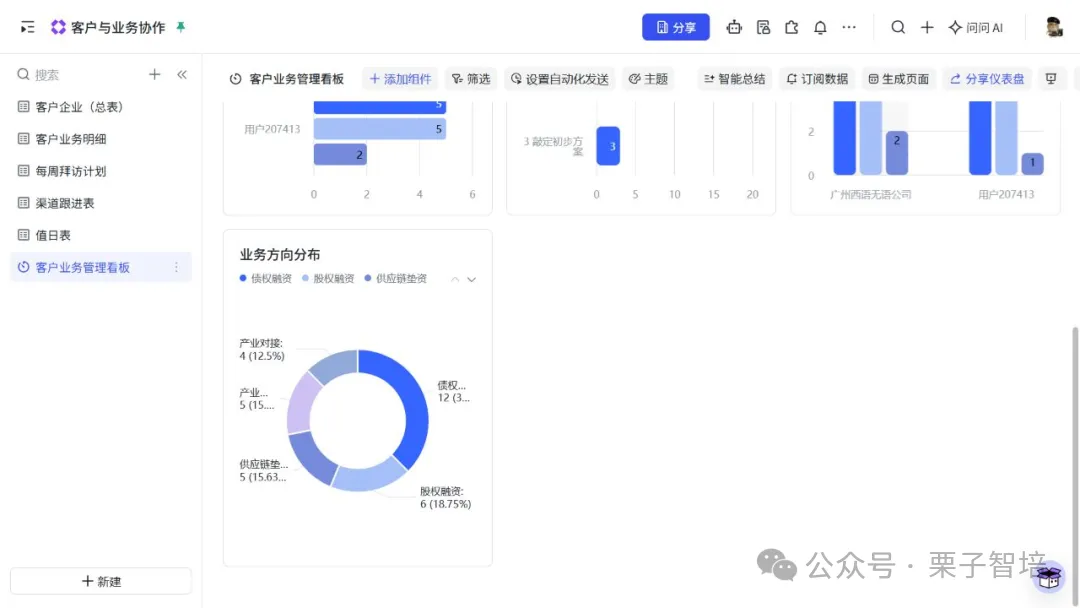Toggle the sidebar menu icon at top left

27,28
